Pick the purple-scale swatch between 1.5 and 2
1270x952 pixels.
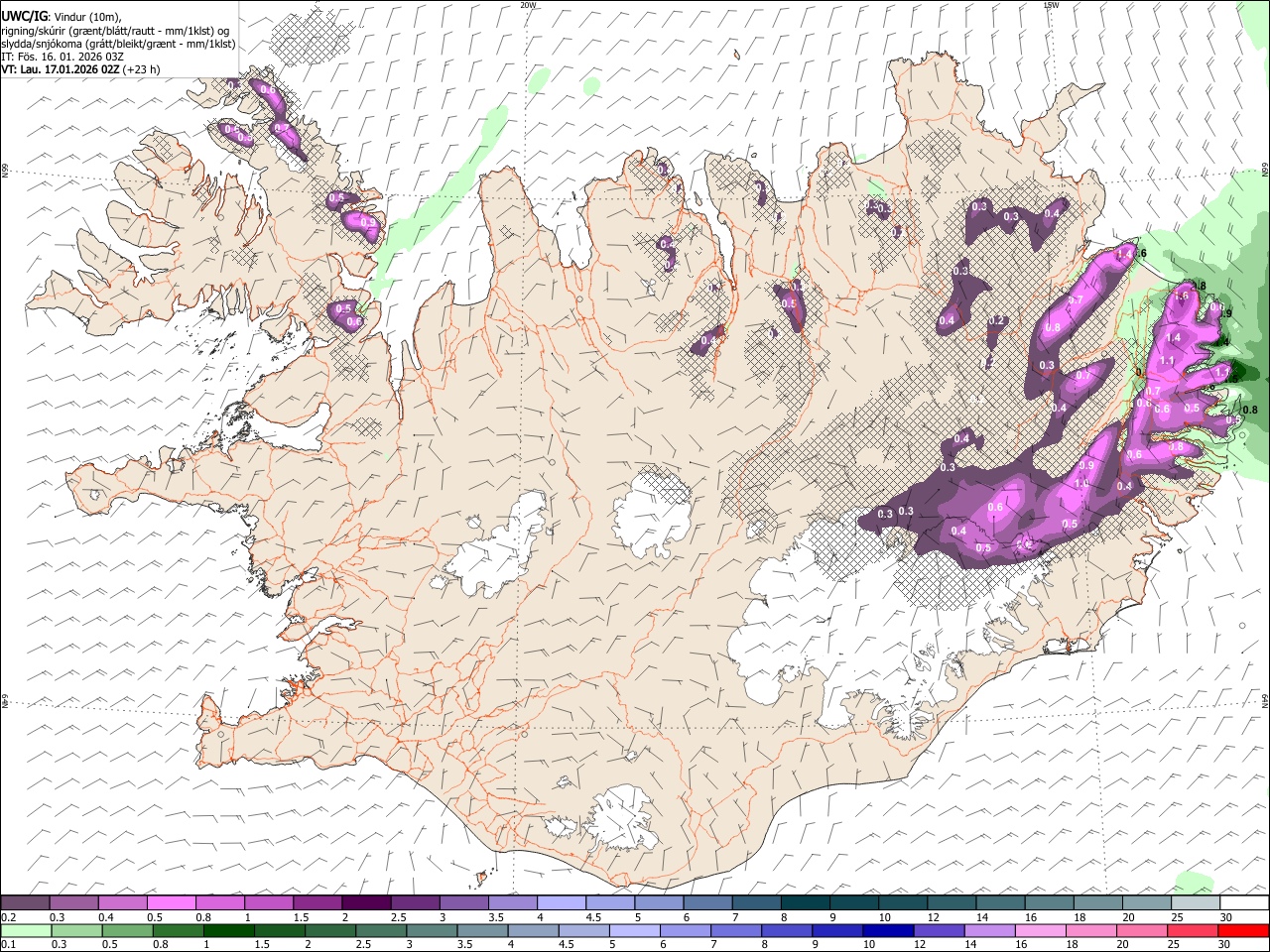317,902
